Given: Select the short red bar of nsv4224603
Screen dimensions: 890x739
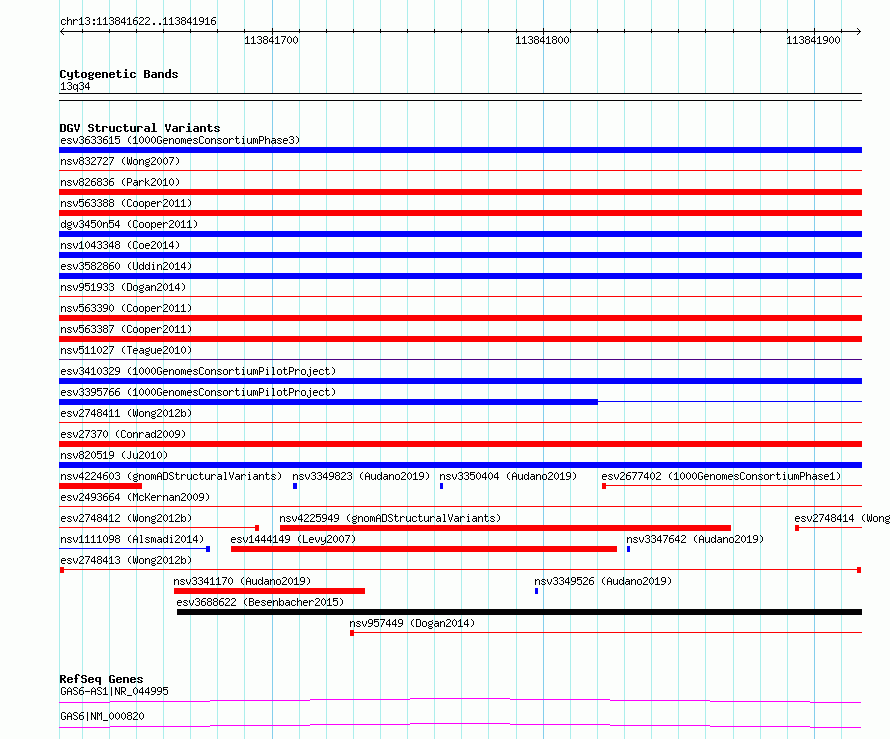Looking at the screenshot, I should [x=100, y=486].
